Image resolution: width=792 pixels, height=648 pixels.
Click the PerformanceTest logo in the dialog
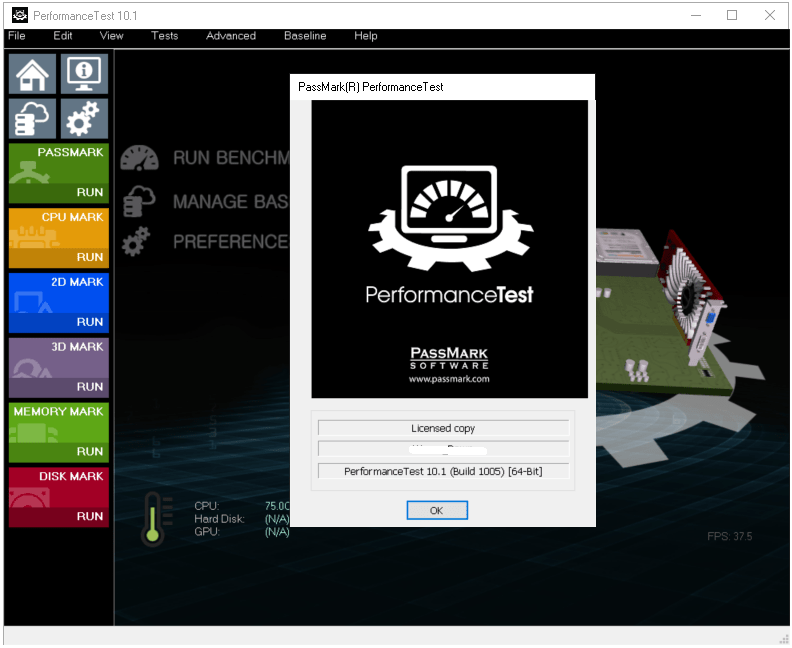pos(450,235)
